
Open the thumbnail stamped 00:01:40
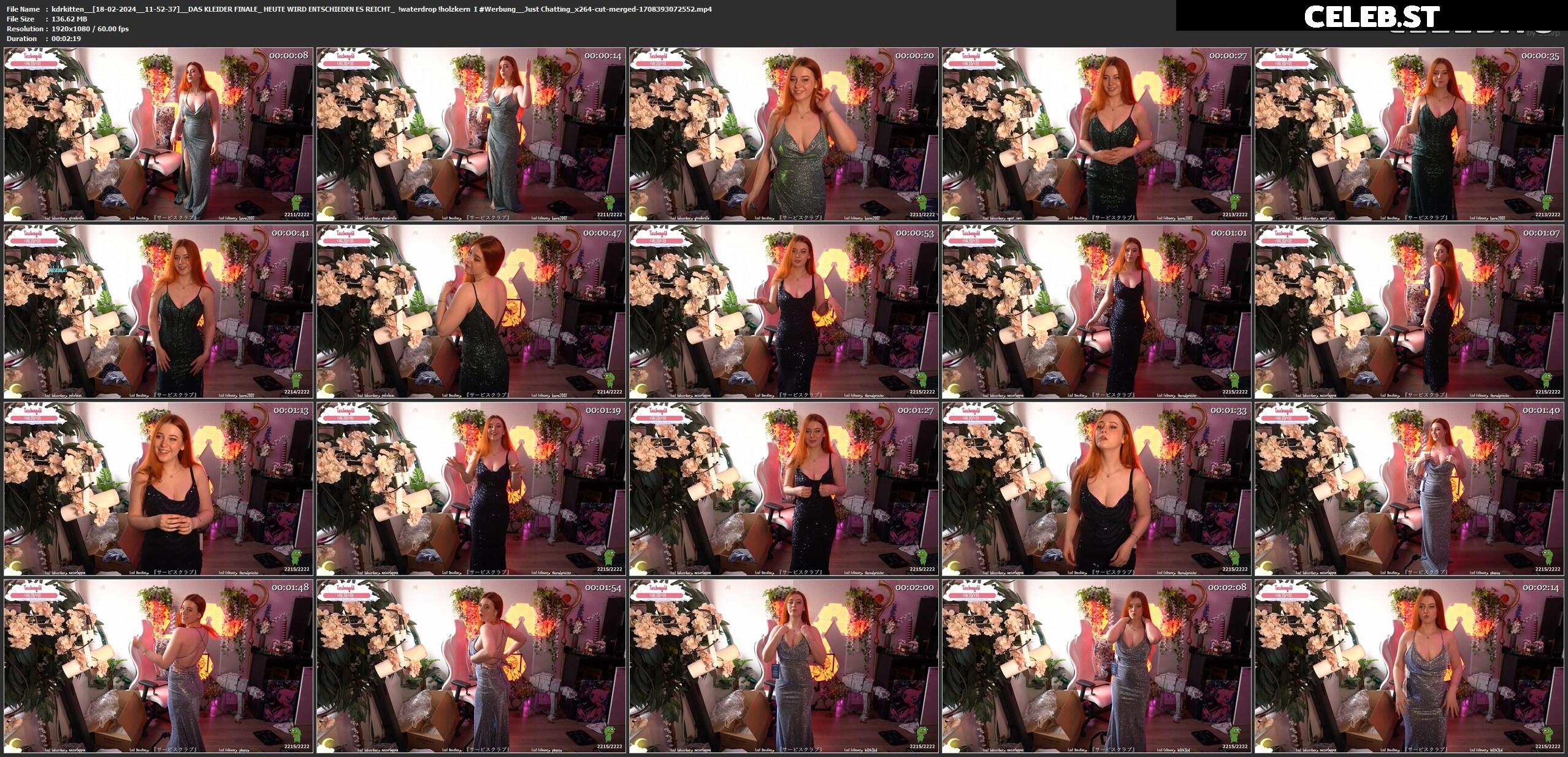(x=1409, y=489)
